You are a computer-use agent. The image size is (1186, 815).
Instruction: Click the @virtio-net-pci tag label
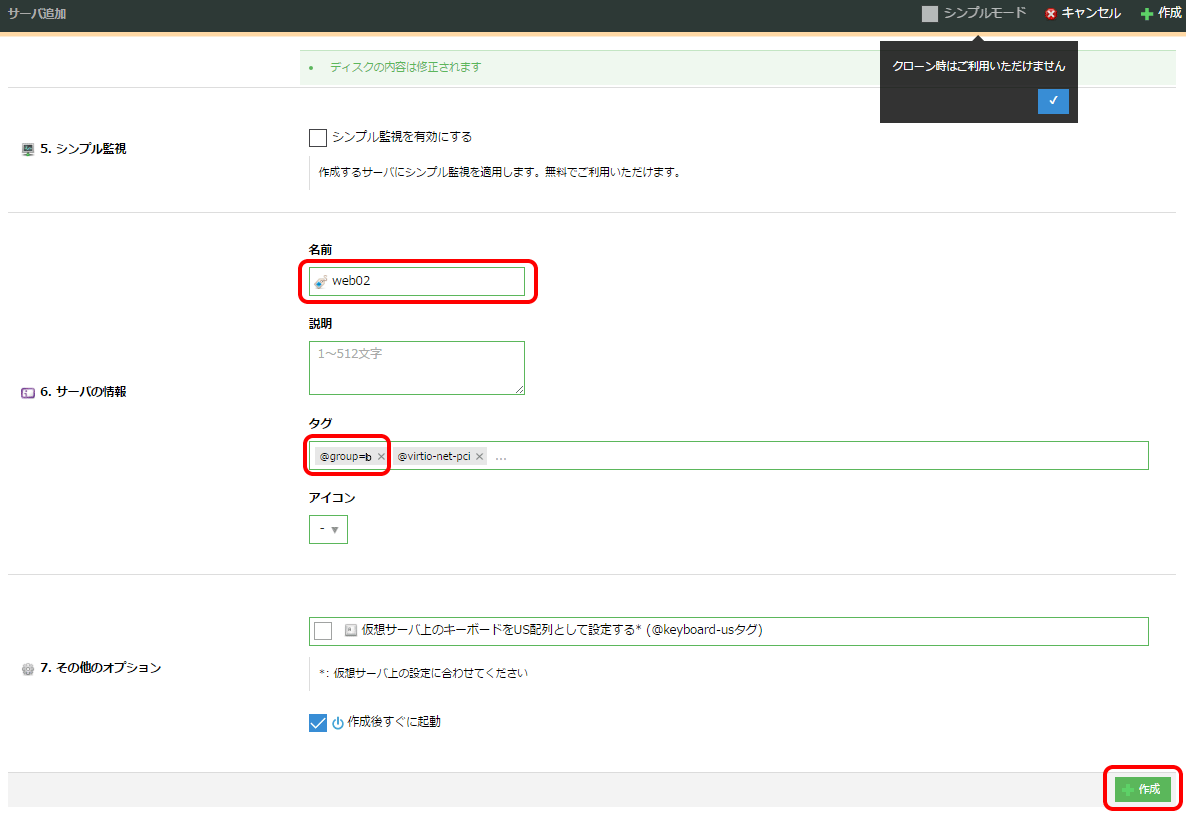433,456
